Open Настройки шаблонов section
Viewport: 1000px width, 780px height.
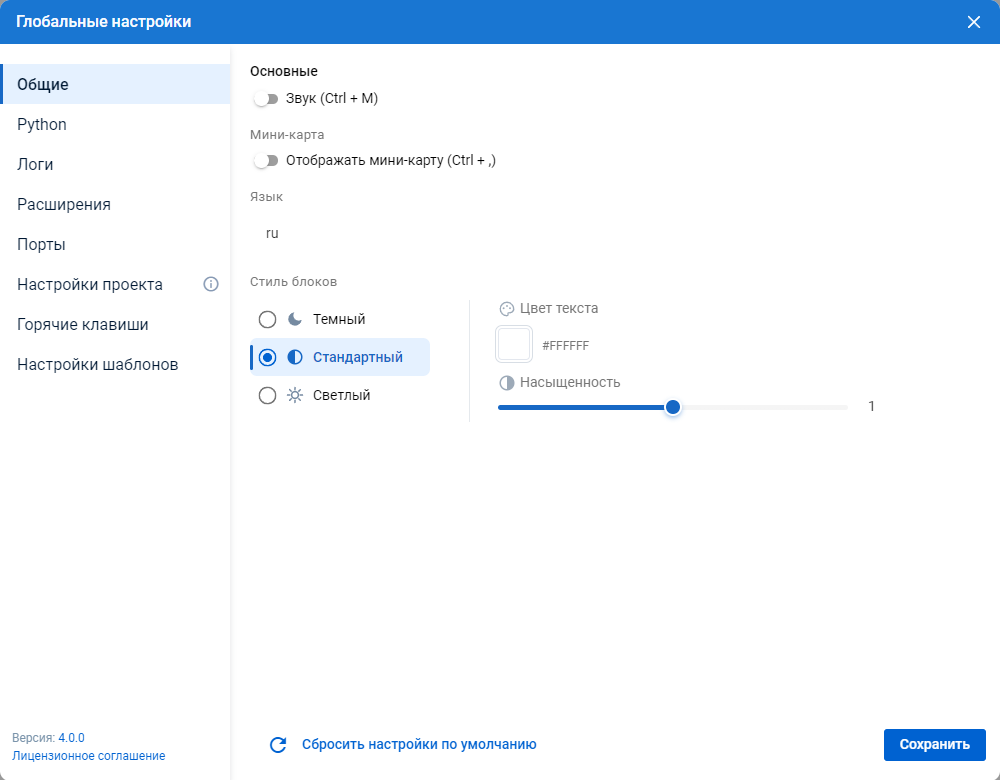point(115,365)
